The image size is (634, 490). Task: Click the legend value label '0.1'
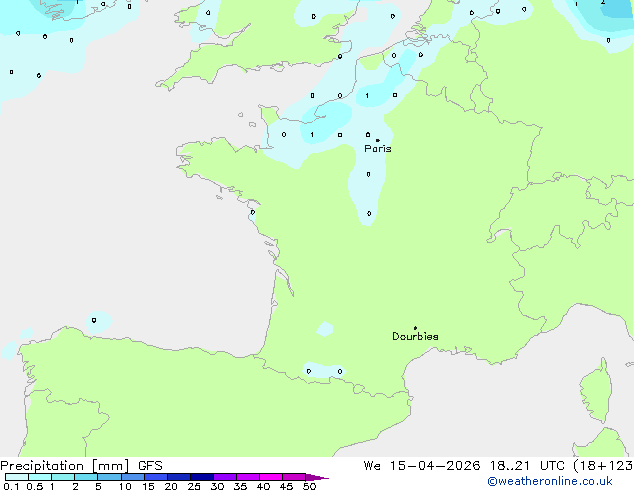11,486
